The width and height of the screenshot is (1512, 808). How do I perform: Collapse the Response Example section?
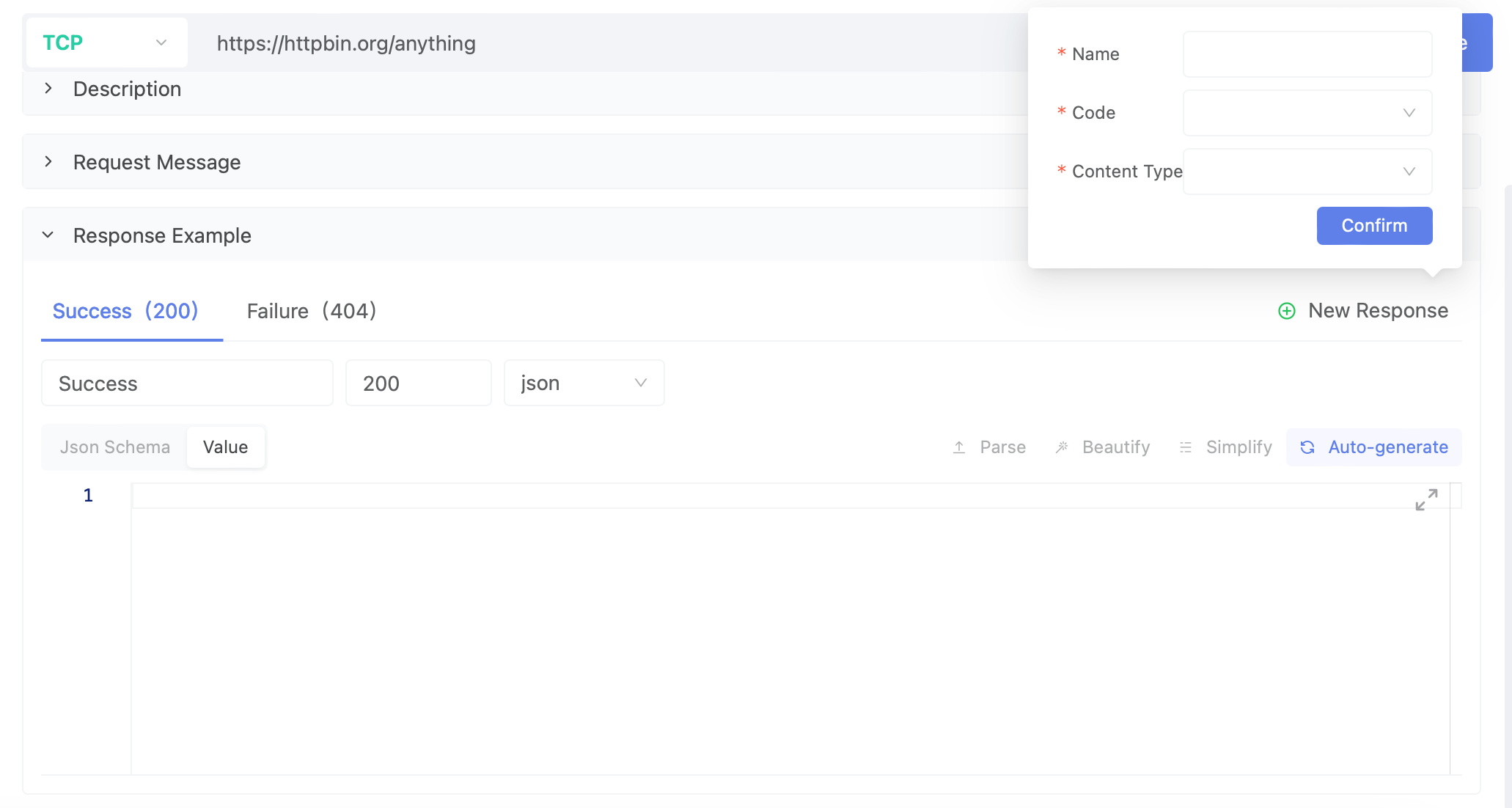pos(48,235)
